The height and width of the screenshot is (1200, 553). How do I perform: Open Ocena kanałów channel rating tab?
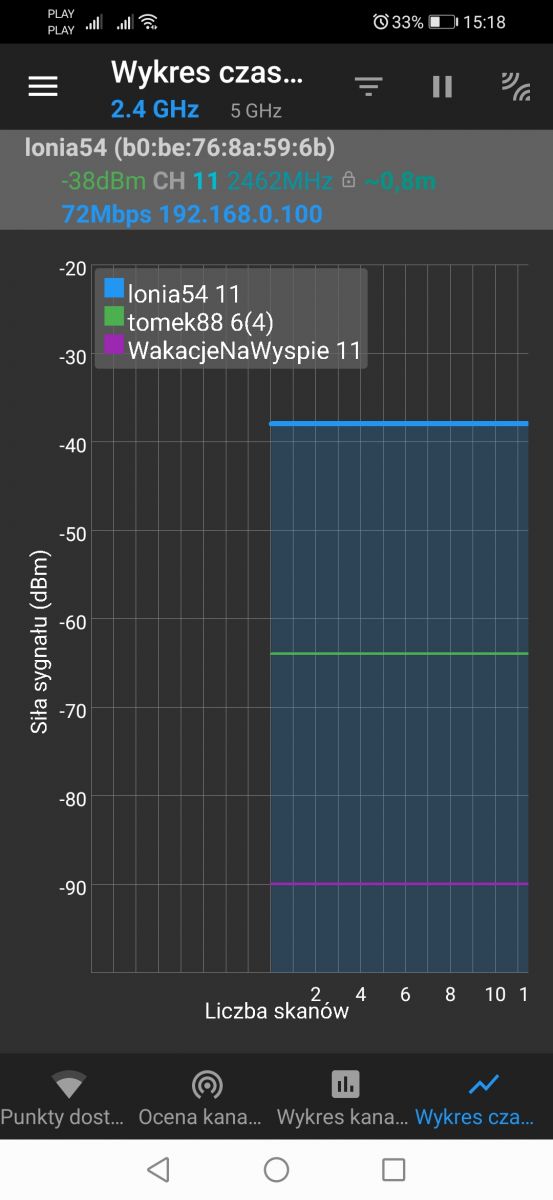coord(207,1097)
